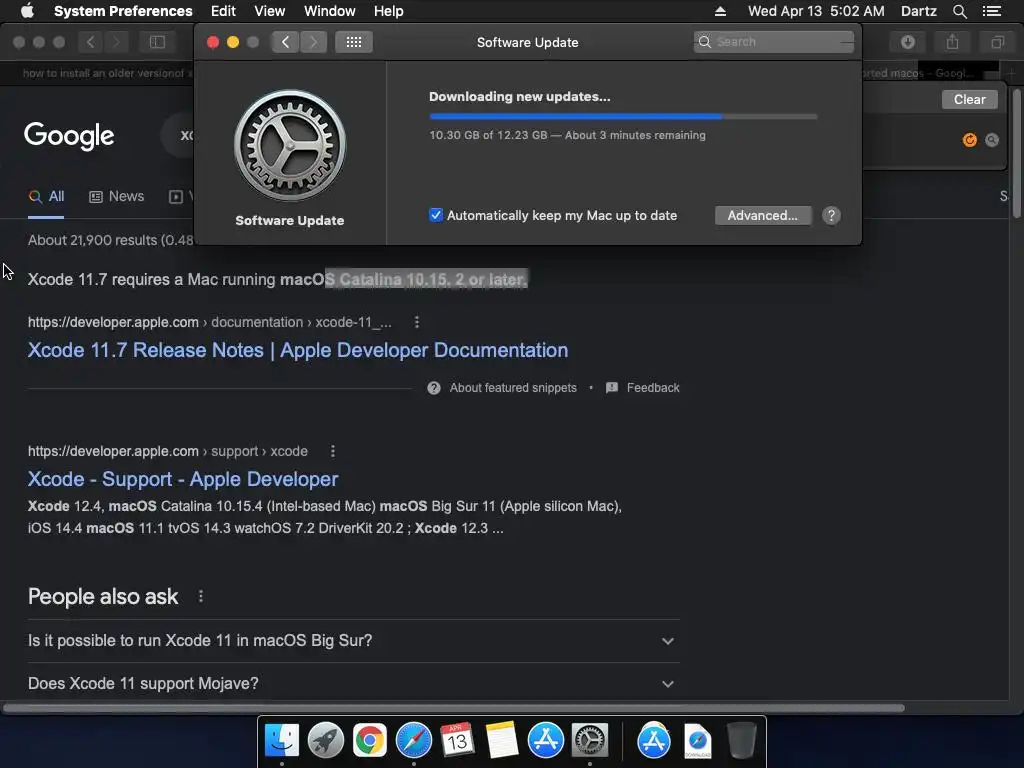
Task: Click the Google logo
Action: point(69,136)
